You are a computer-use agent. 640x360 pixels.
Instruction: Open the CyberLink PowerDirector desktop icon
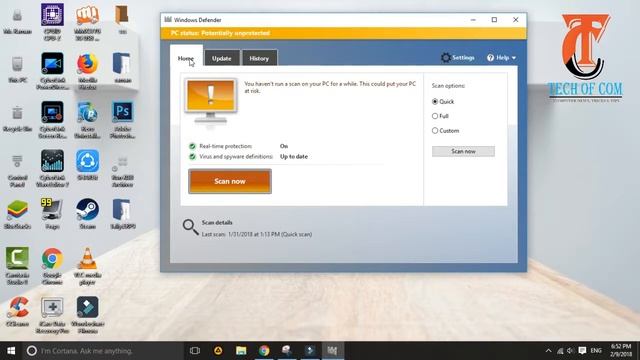pyautogui.click(x=52, y=71)
